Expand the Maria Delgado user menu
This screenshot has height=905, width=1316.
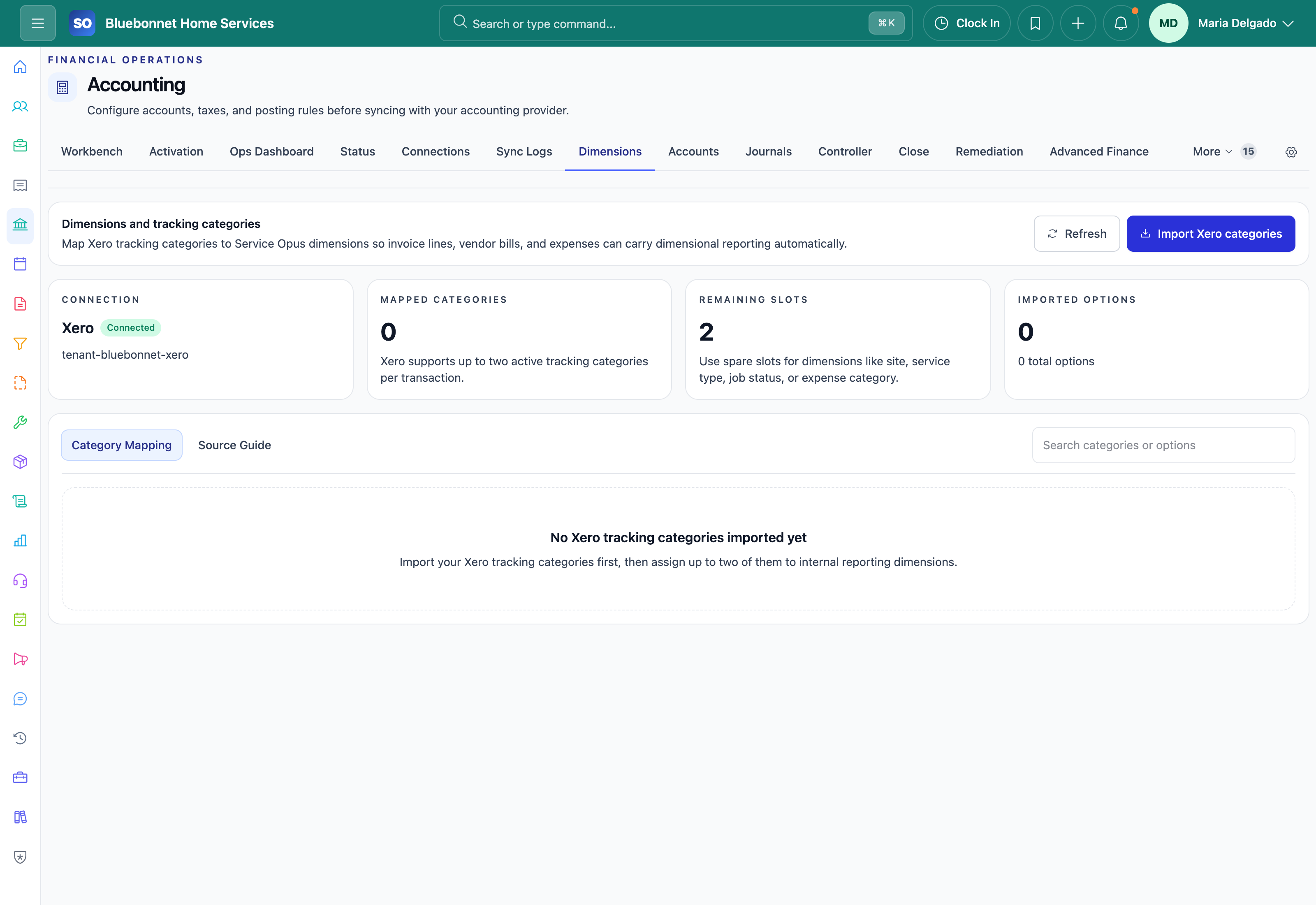pyautogui.click(x=1246, y=23)
